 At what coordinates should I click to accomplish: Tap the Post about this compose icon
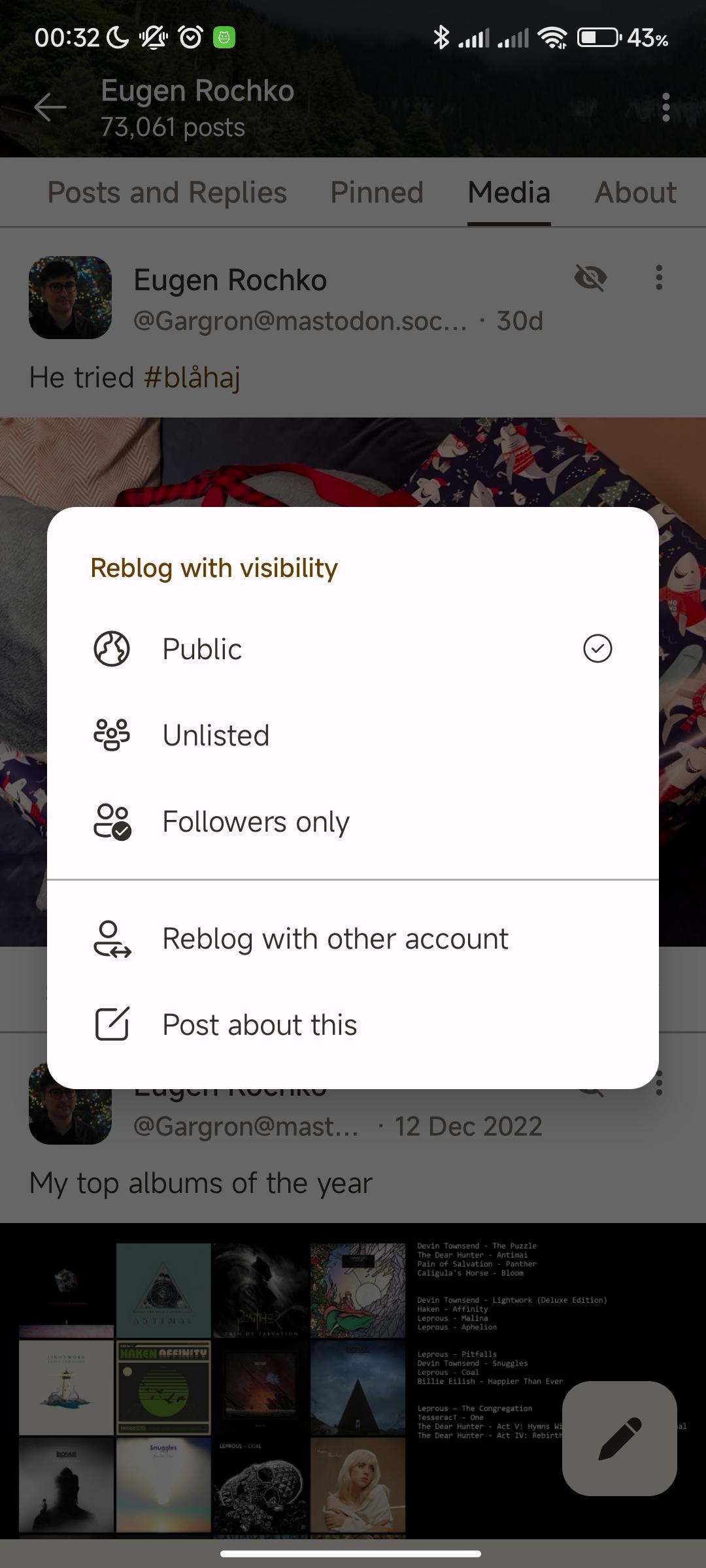point(112,1024)
